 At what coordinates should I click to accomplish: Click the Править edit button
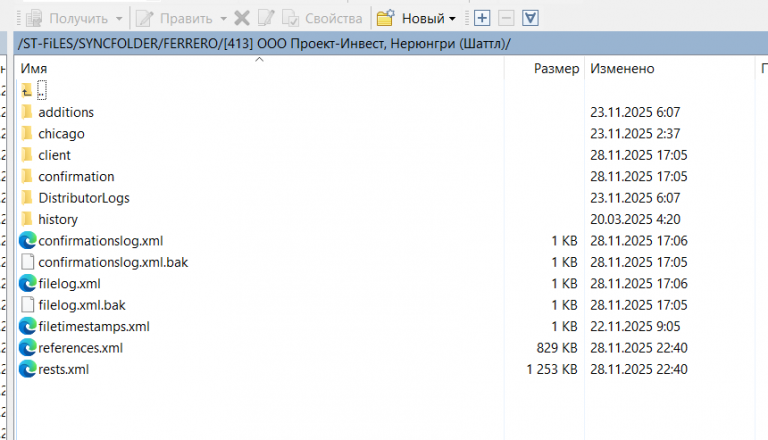tap(174, 19)
